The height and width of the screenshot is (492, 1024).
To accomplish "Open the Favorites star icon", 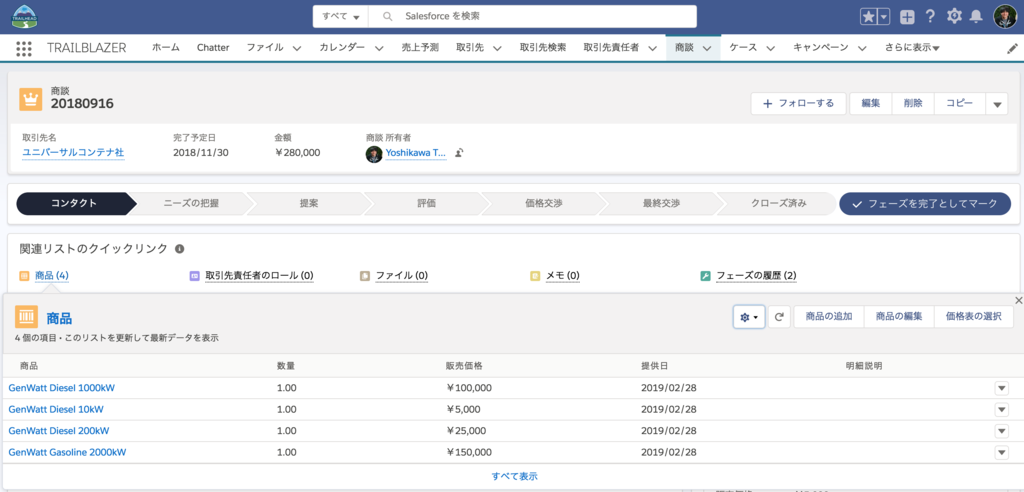I will coord(868,18).
